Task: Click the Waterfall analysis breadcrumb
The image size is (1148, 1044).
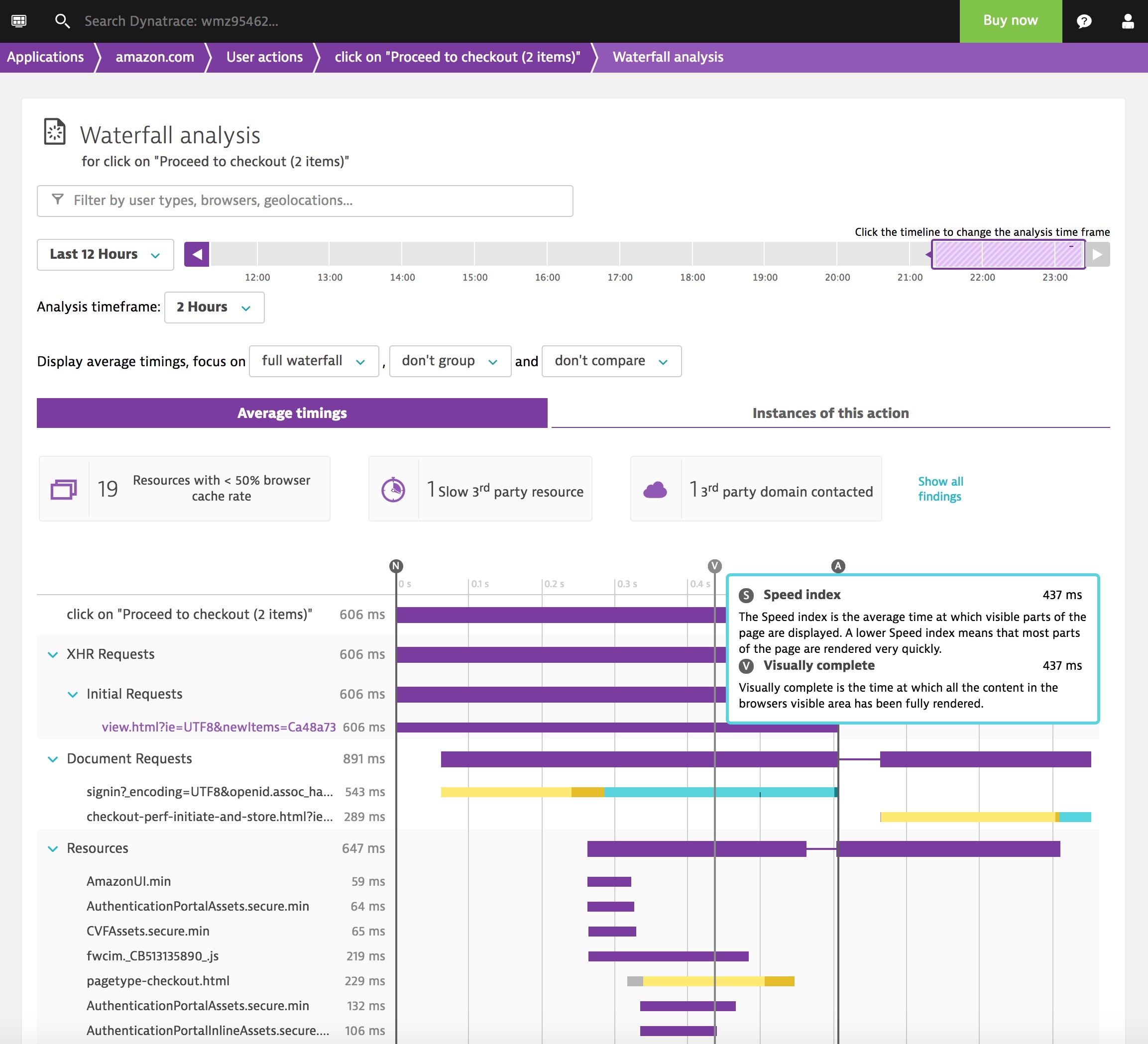Action: point(668,57)
